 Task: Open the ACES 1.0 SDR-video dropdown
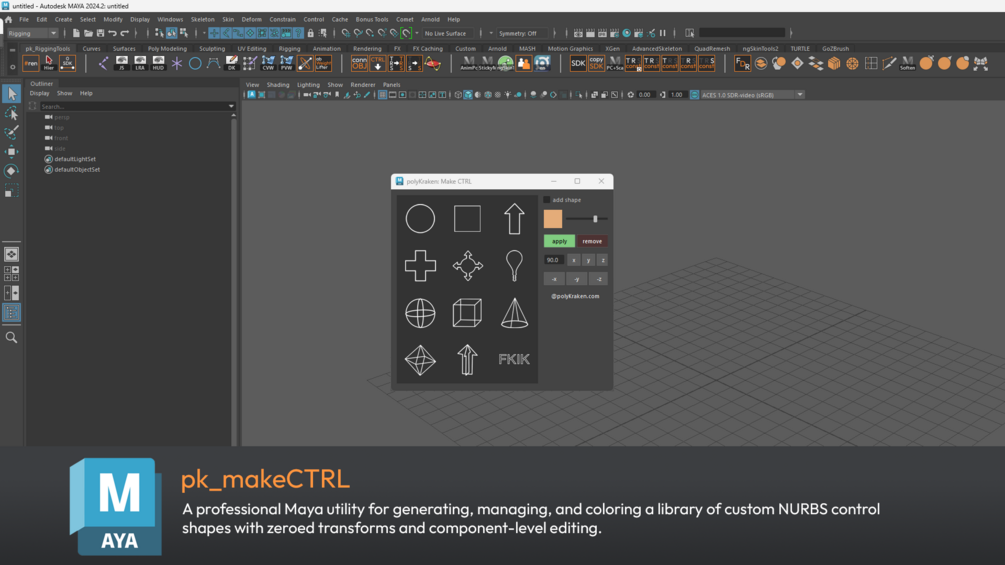pos(752,95)
